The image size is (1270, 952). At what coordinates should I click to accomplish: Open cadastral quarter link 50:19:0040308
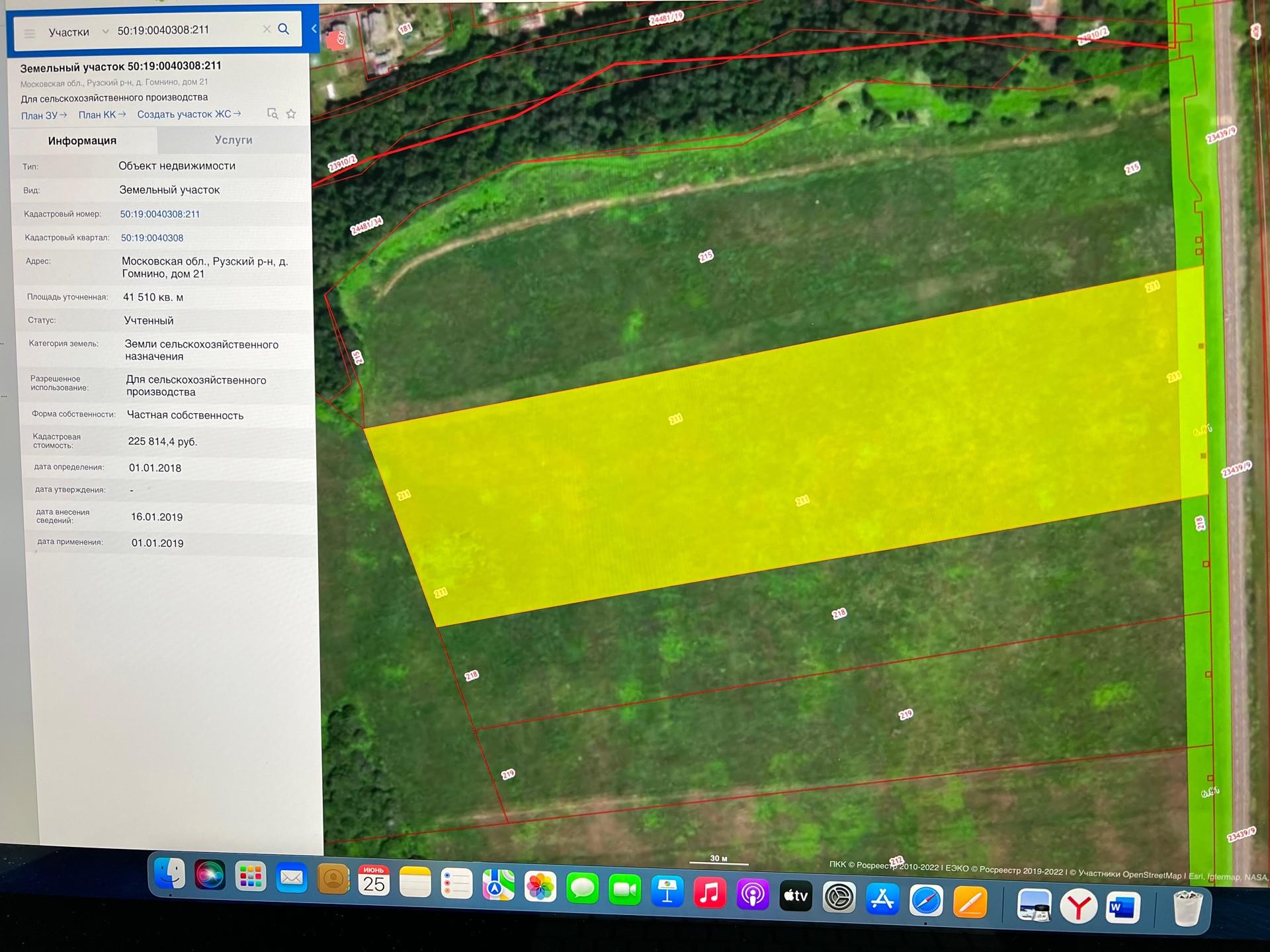(152, 238)
